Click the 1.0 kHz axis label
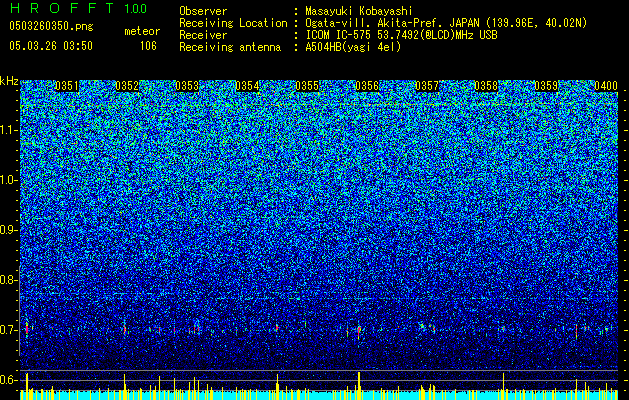Image resolution: width=629 pixels, height=400 pixels. click(x=8, y=180)
